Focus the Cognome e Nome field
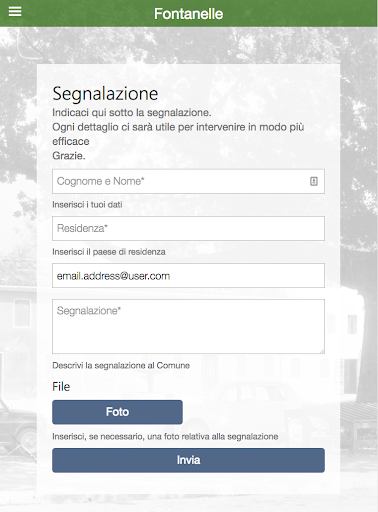 (x=188, y=181)
